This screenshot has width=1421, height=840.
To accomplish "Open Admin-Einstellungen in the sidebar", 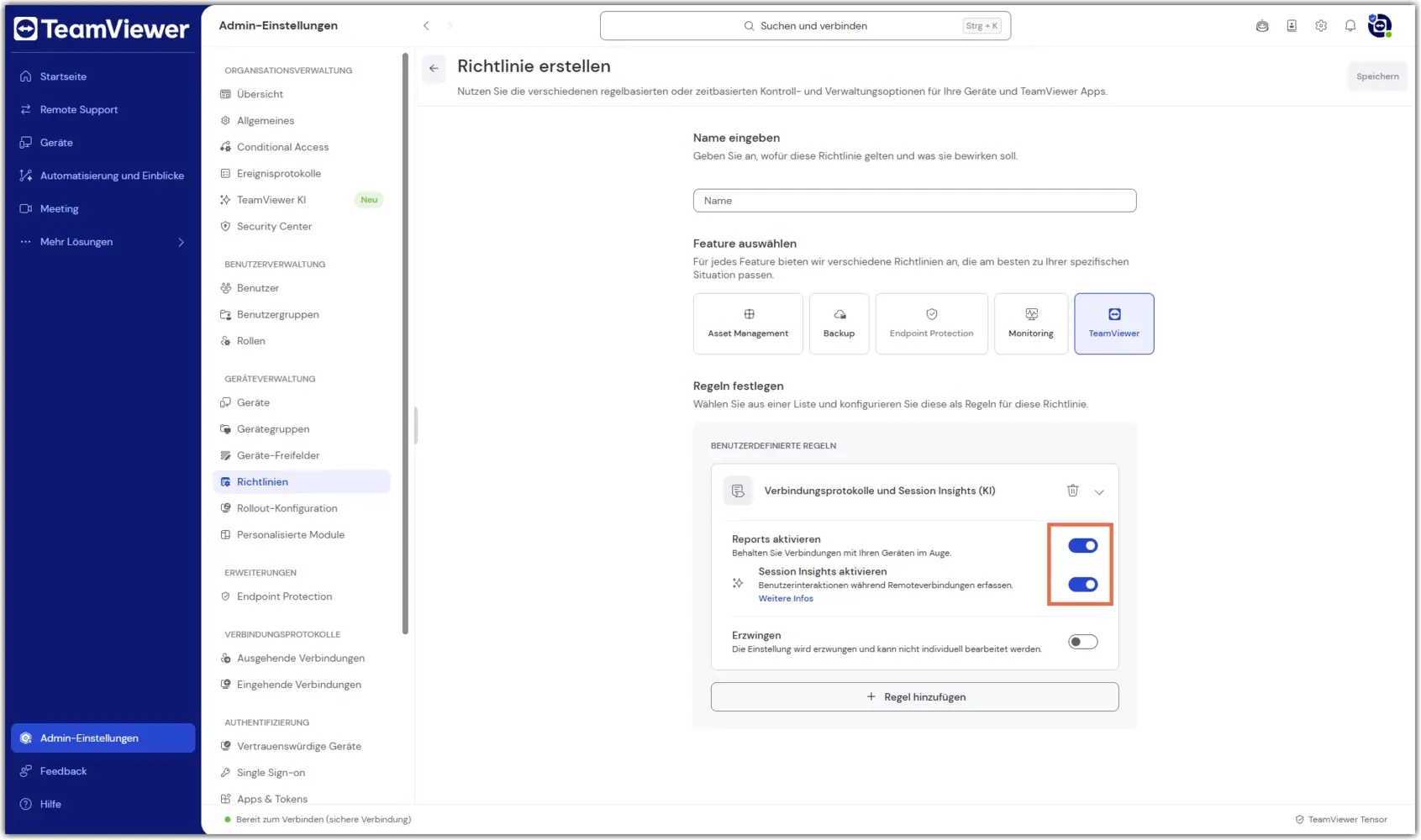I will click(103, 738).
